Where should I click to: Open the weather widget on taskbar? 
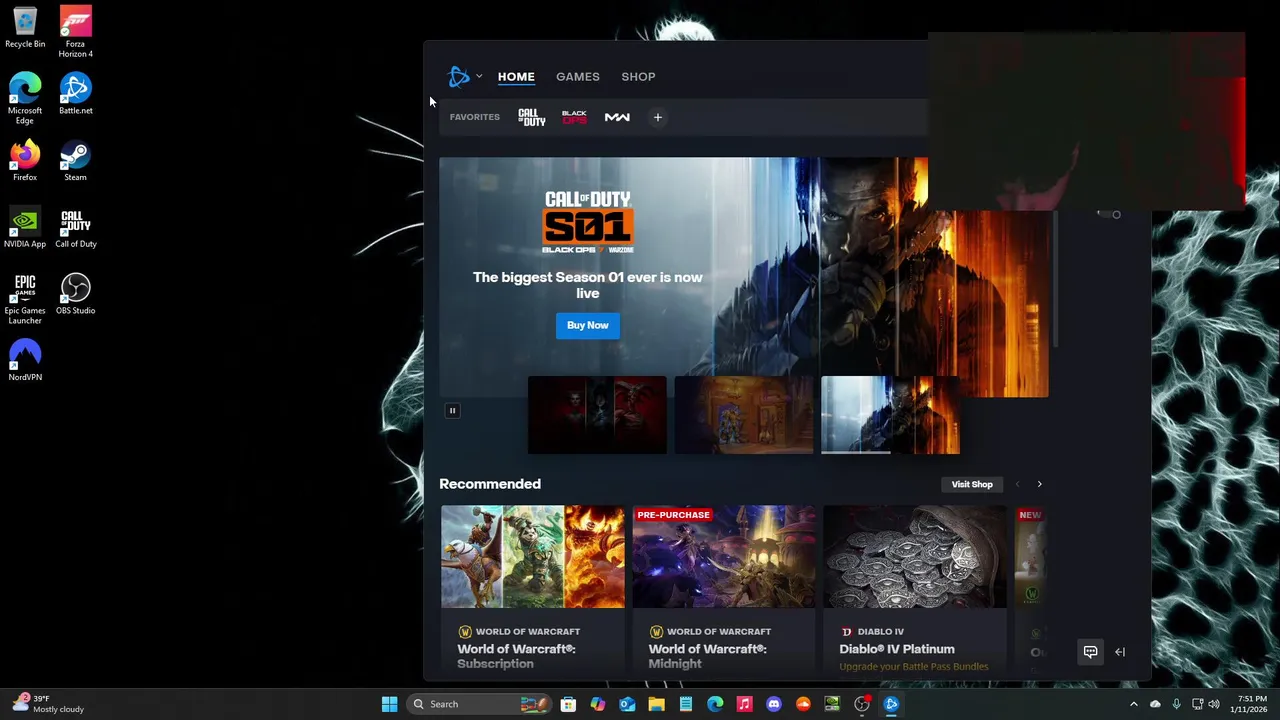coord(48,704)
